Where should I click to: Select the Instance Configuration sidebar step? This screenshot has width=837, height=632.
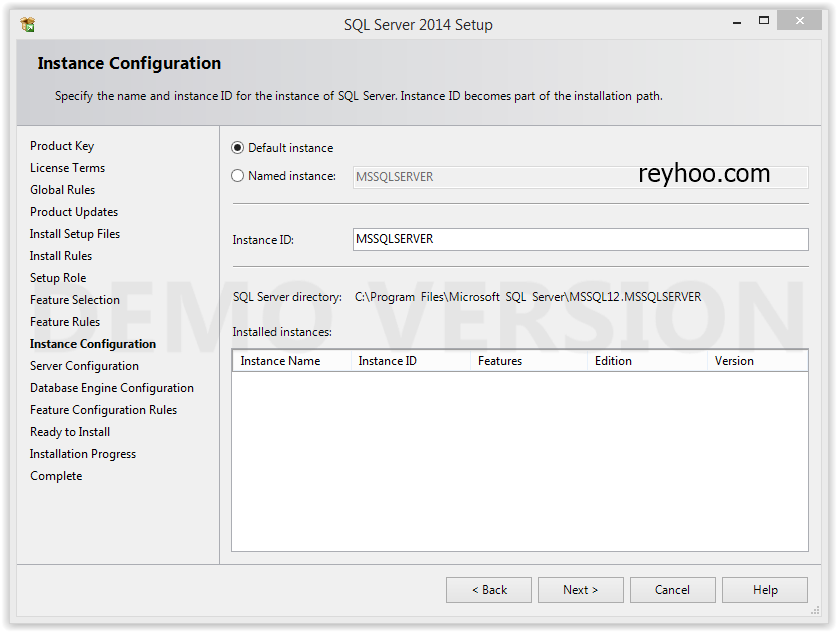pyautogui.click(x=93, y=344)
